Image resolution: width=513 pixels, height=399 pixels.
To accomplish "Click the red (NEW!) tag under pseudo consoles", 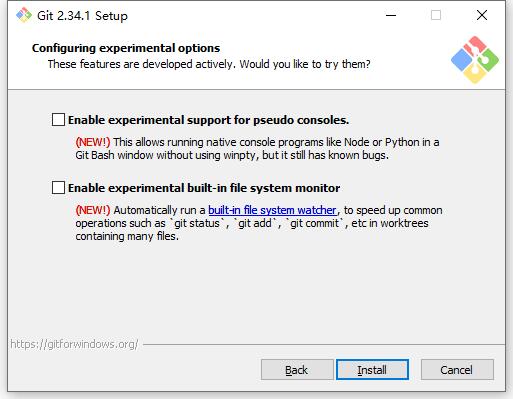I will coord(93,142).
